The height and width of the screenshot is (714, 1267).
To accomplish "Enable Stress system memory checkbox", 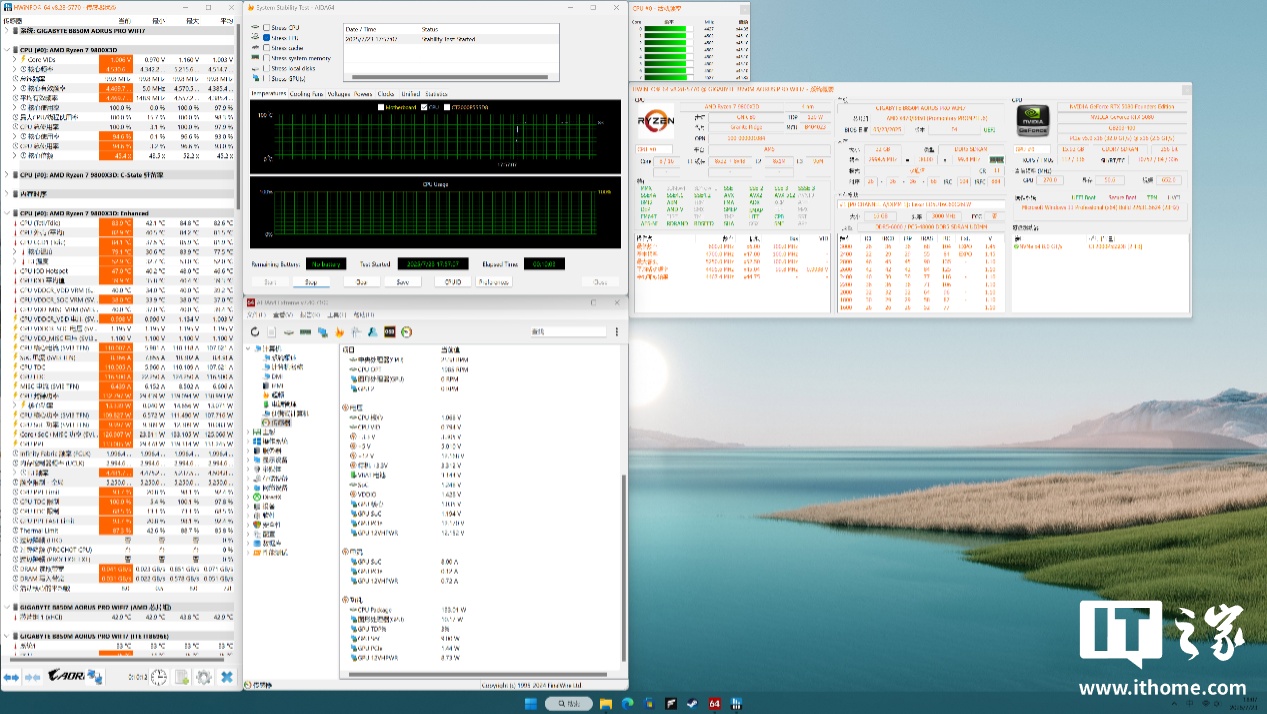I will (x=266, y=58).
